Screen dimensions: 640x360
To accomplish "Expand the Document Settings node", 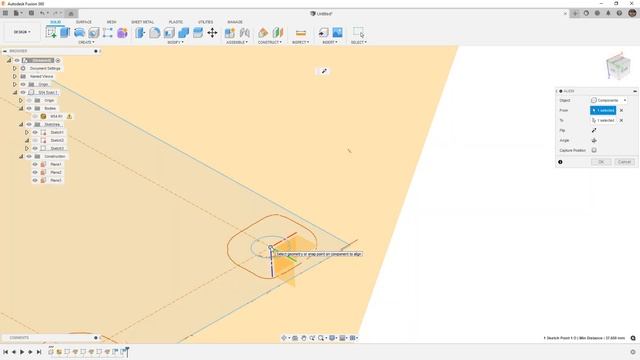I will (x=15, y=68).
